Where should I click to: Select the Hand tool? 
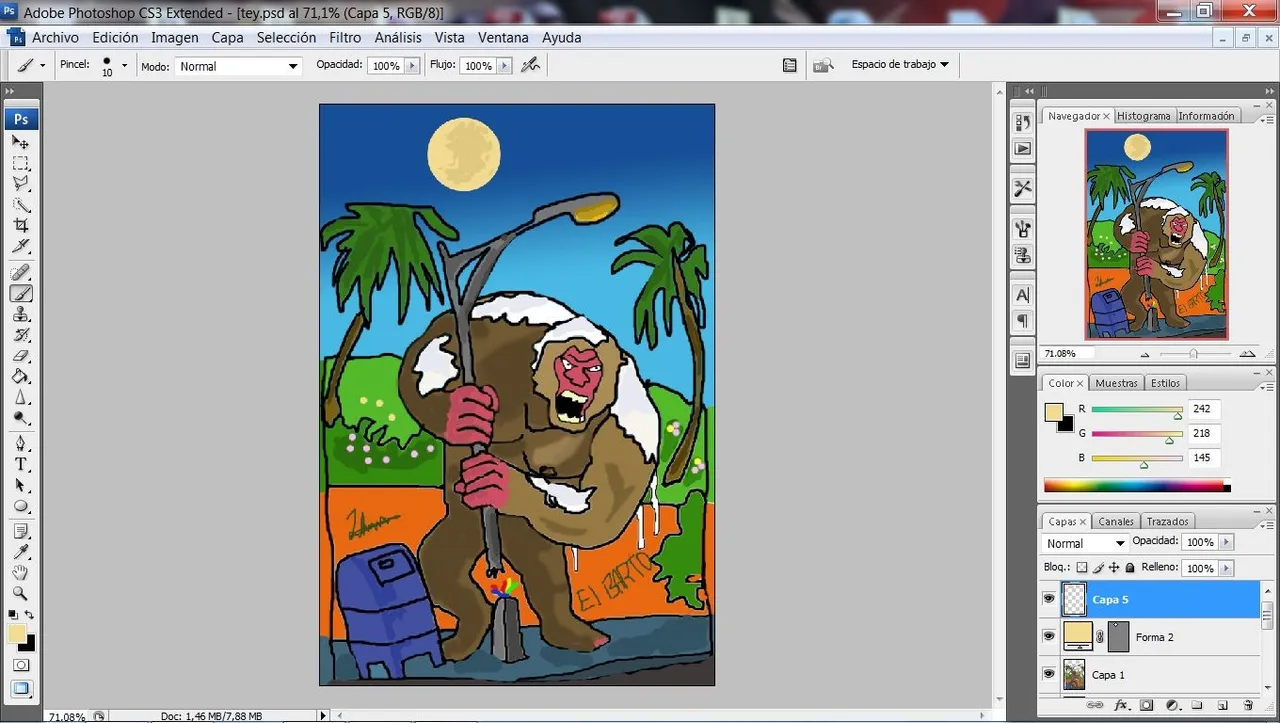click(x=21, y=573)
